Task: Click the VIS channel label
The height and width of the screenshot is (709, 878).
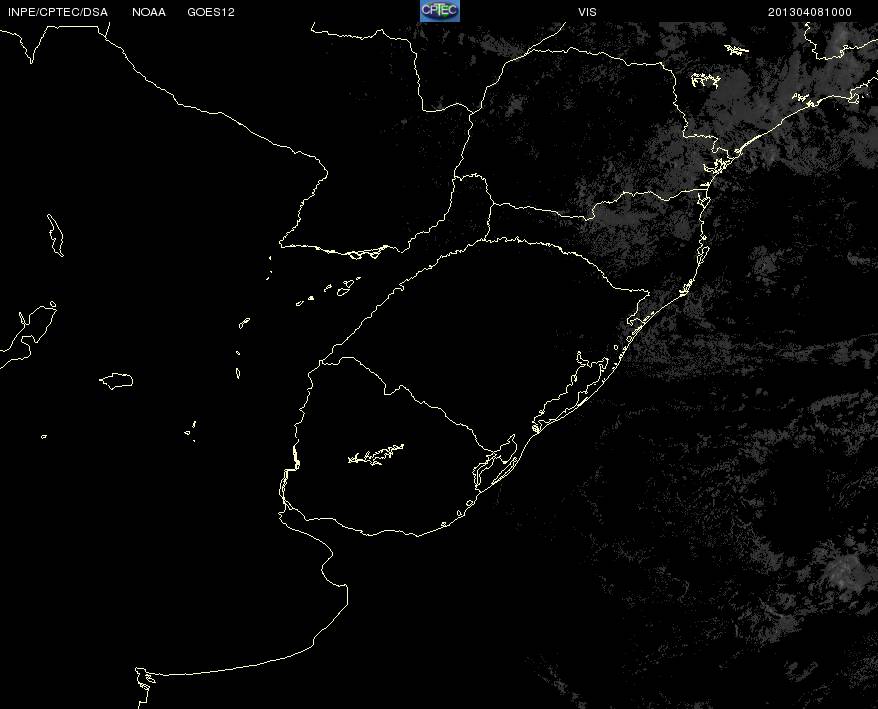Action: coord(587,12)
